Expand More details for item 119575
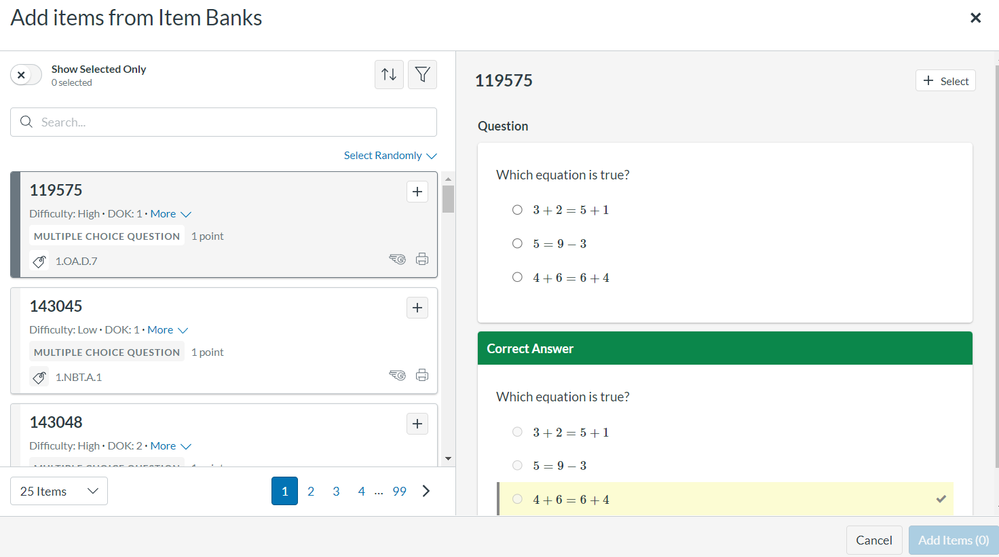 (170, 214)
